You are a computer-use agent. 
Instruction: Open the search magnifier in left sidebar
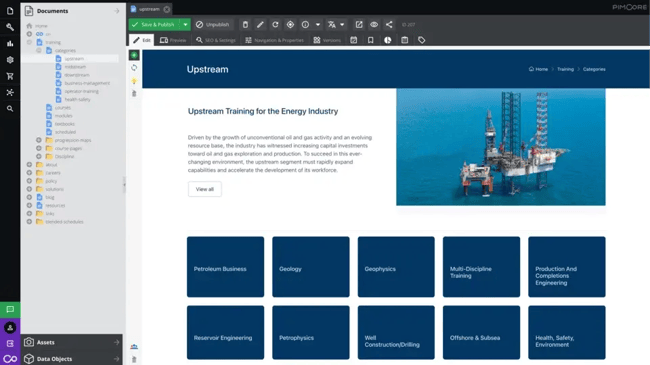(10, 109)
